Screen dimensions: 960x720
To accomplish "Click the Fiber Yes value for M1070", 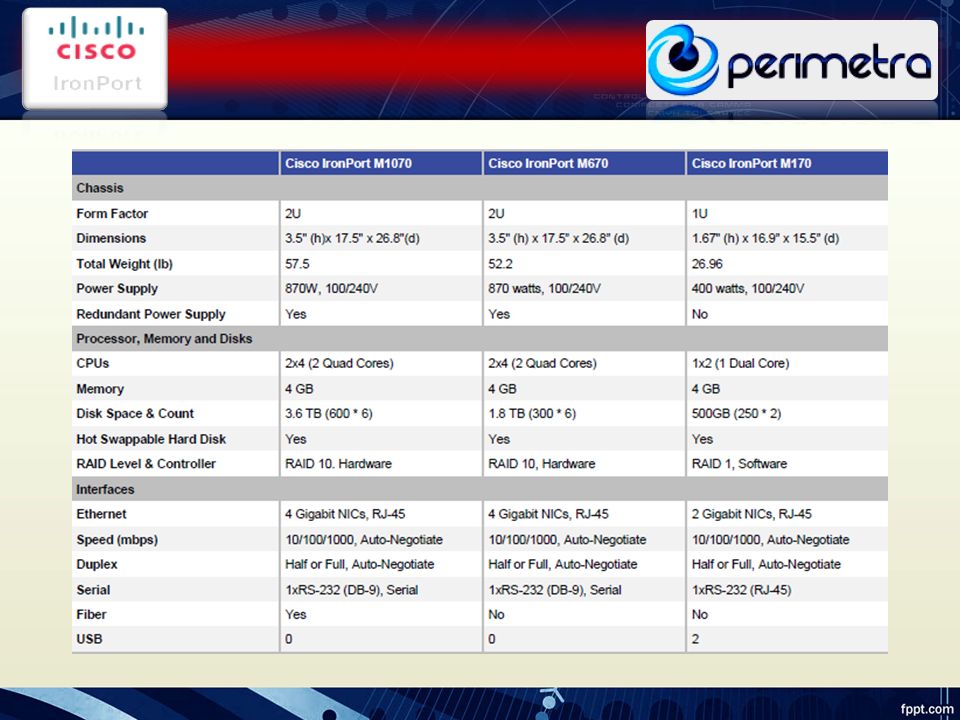I will tap(296, 614).
